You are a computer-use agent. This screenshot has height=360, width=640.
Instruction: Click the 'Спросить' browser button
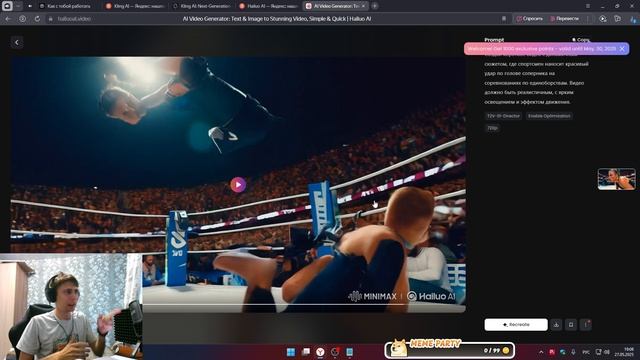click(529, 19)
